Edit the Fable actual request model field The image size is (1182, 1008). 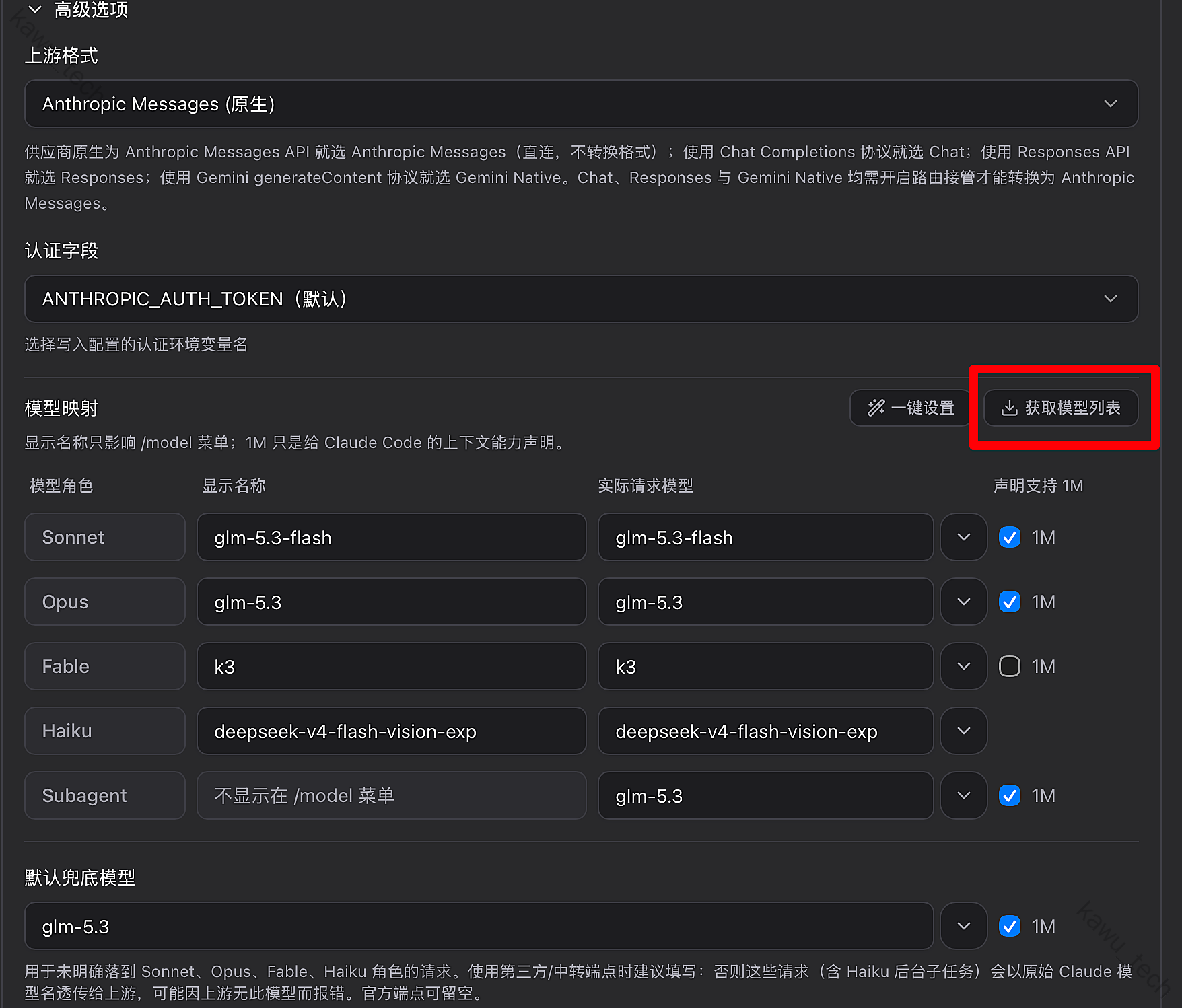pyautogui.click(x=765, y=666)
